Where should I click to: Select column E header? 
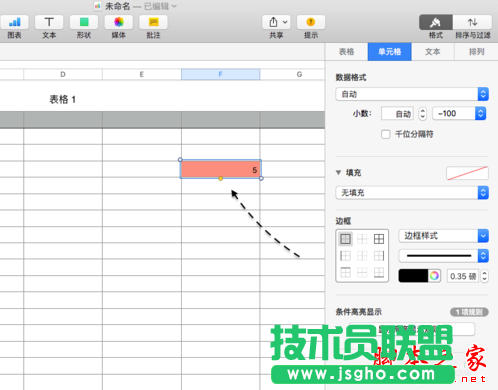pyautogui.click(x=142, y=74)
